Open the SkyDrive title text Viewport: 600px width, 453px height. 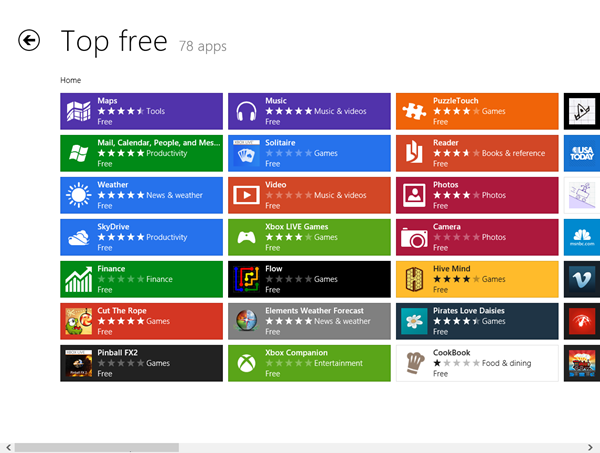[x=113, y=226]
